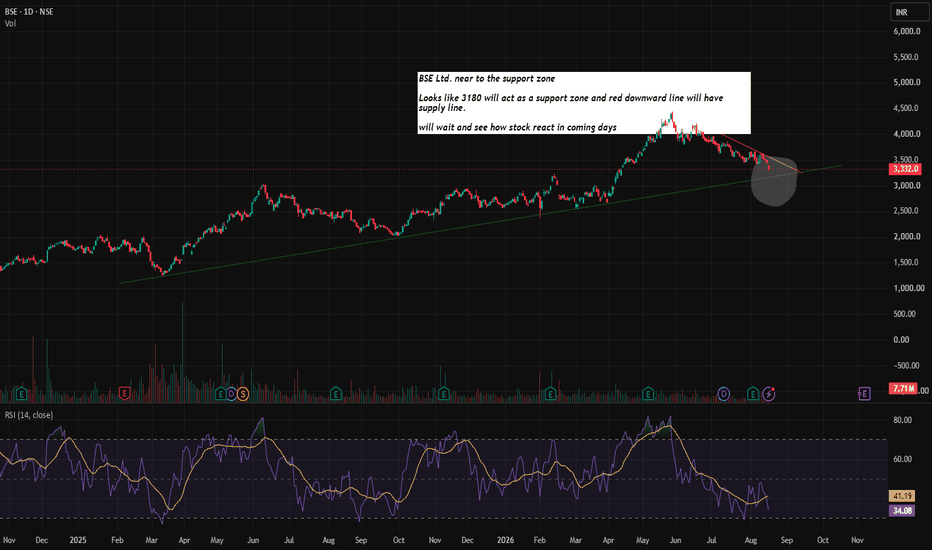Click the 80.00 RSI scale label
This screenshot has width=932, height=550.
(x=902, y=420)
